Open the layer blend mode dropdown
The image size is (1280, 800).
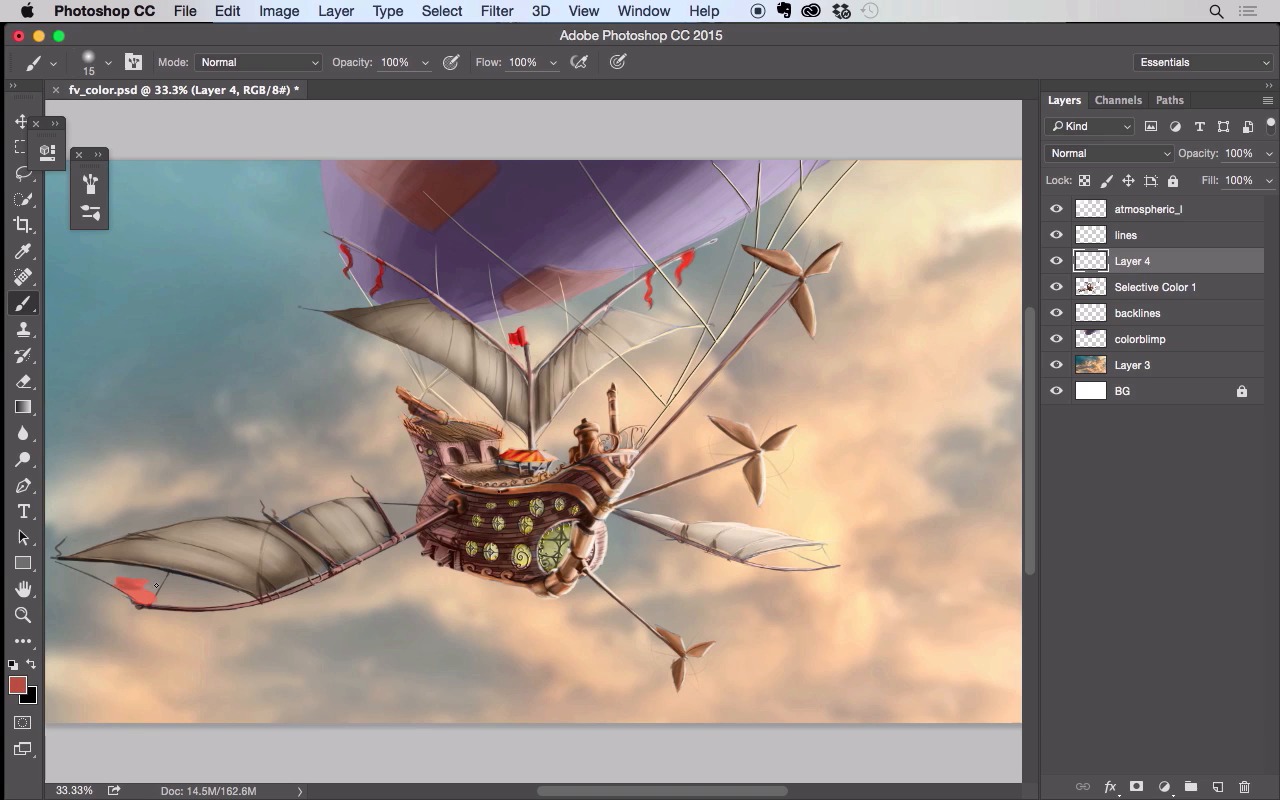pyautogui.click(x=1108, y=153)
